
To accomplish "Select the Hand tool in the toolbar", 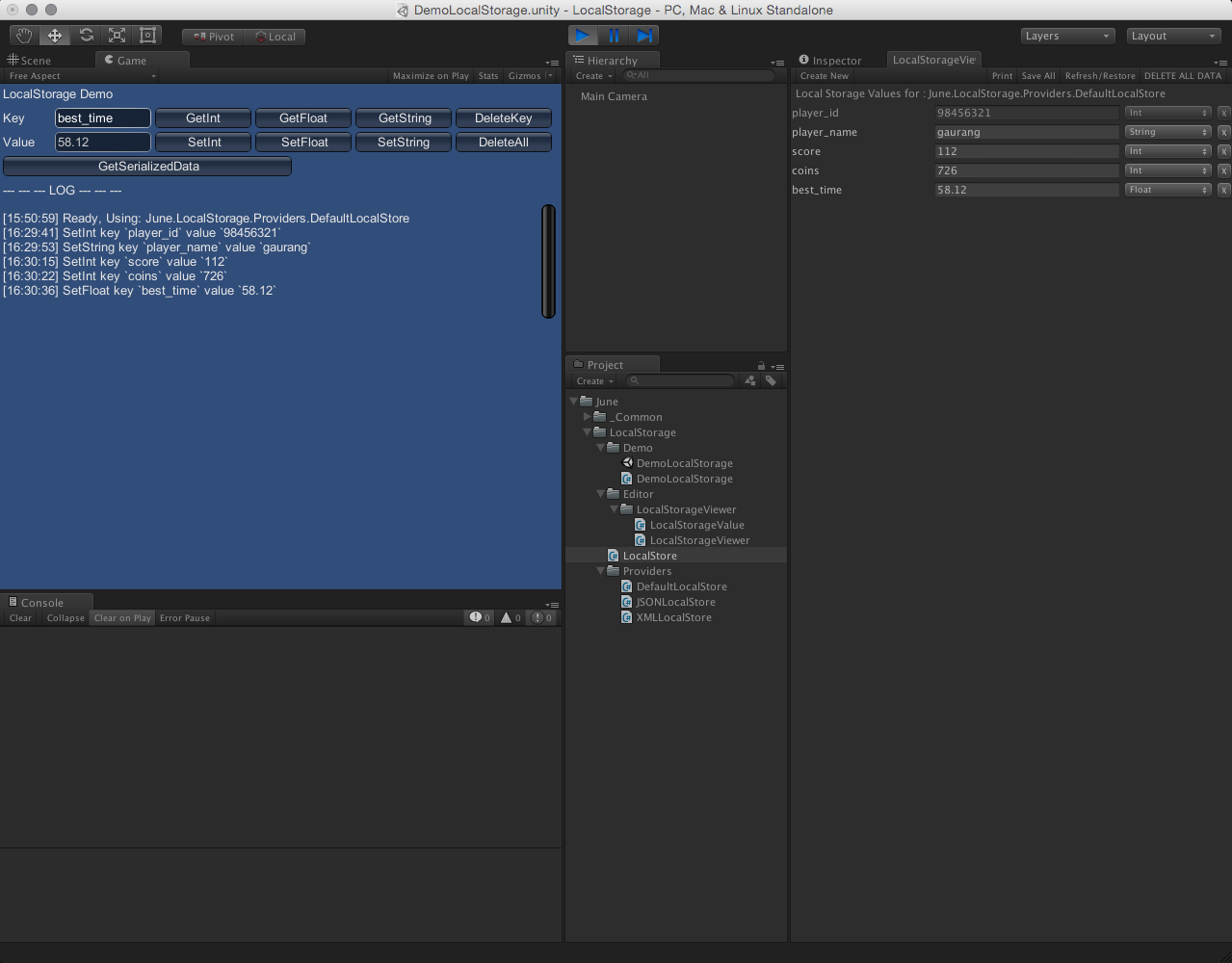I will (24, 36).
